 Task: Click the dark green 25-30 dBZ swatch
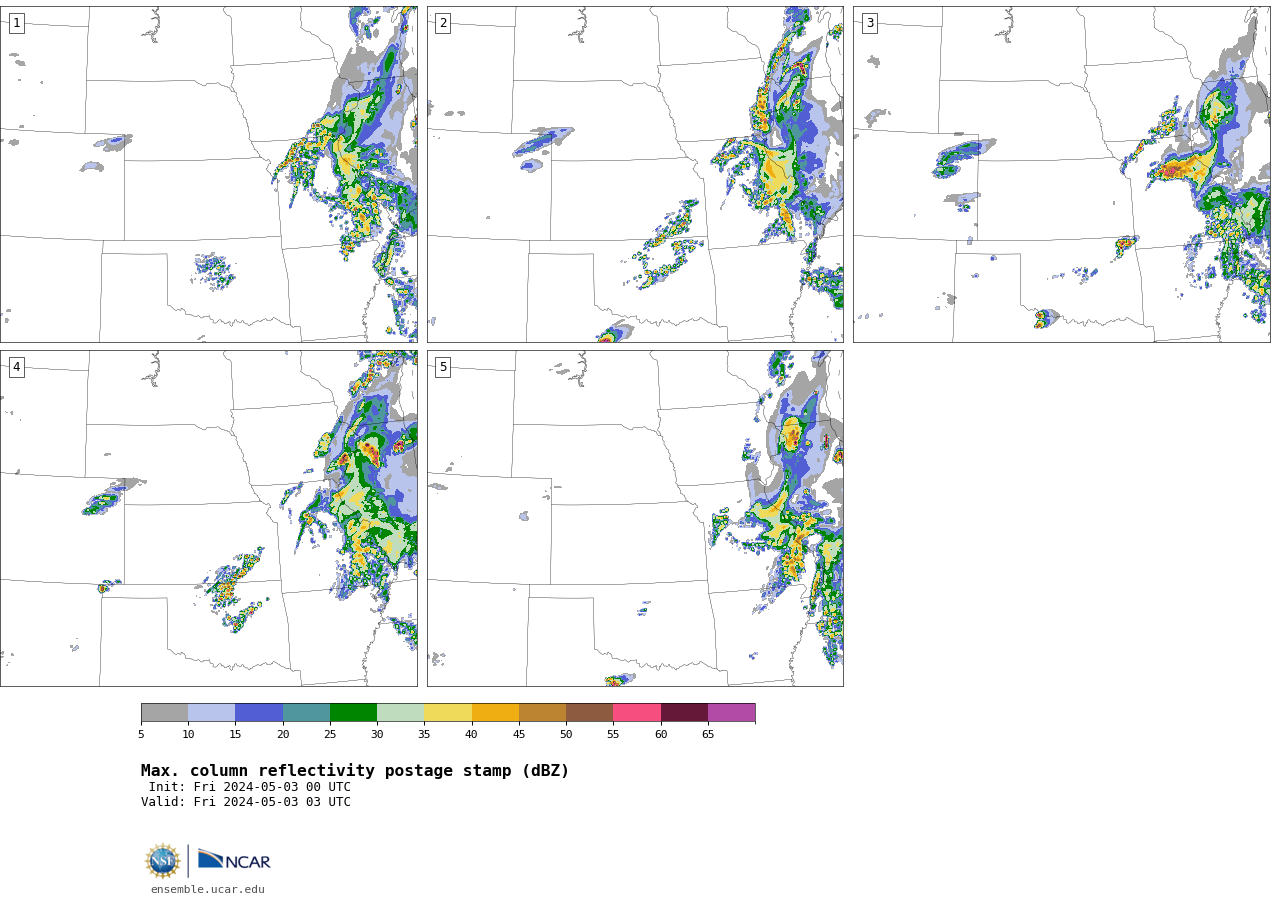[354, 712]
